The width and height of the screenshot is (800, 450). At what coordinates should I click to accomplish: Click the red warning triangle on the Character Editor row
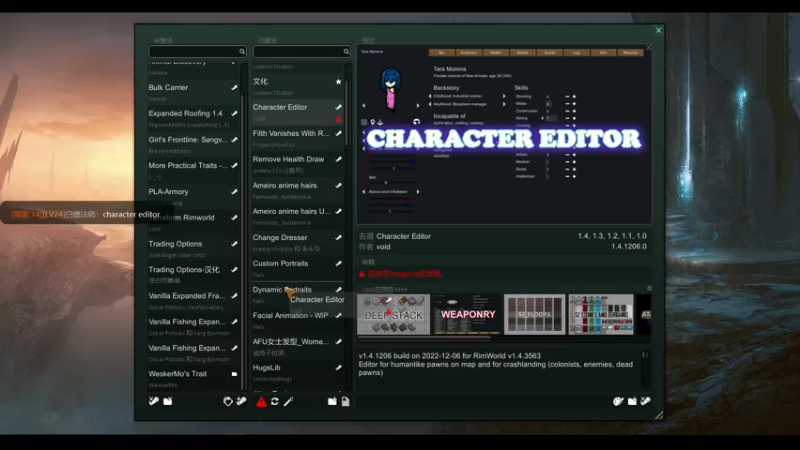tap(339, 119)
